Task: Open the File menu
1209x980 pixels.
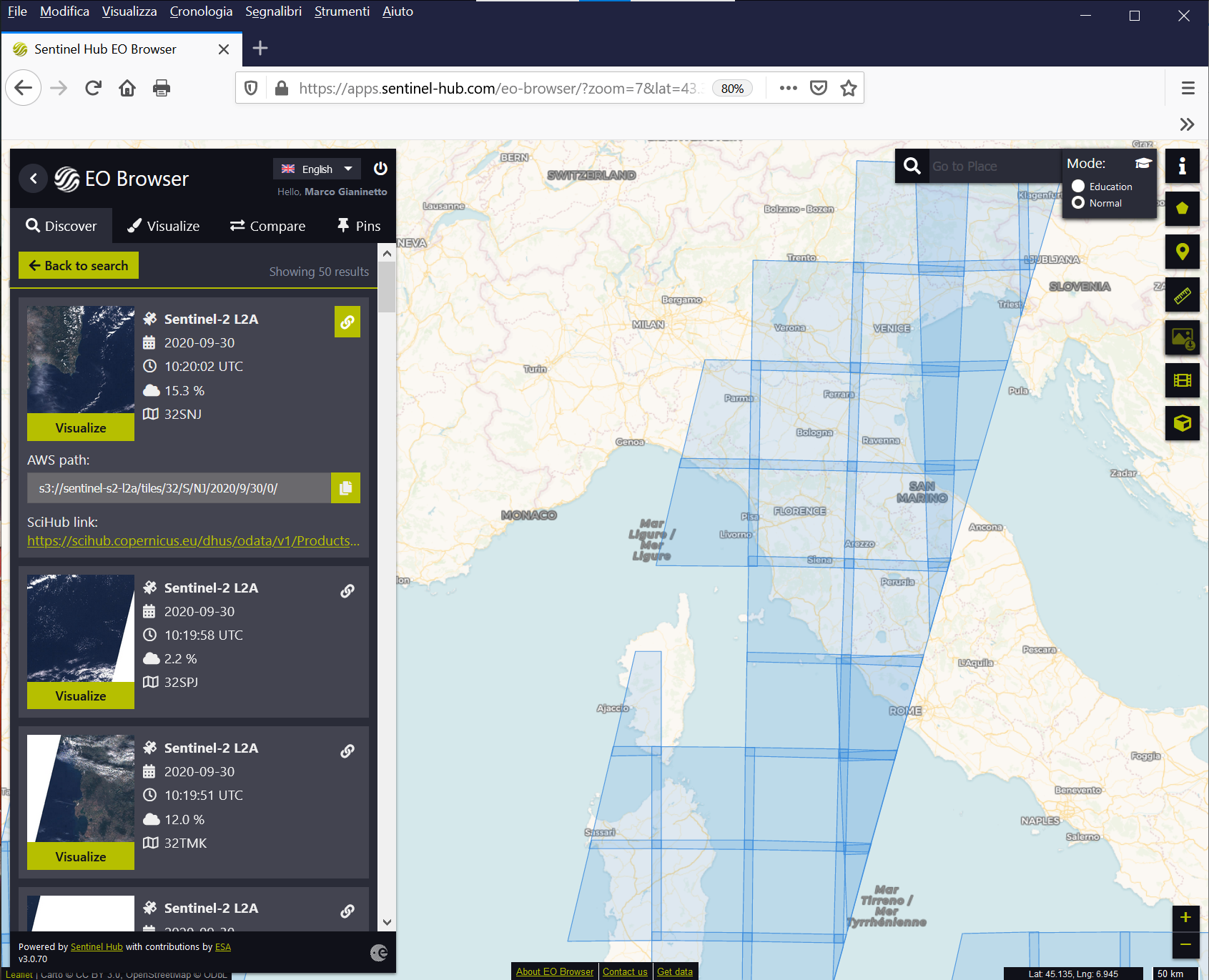Action: tap(17, 11)
